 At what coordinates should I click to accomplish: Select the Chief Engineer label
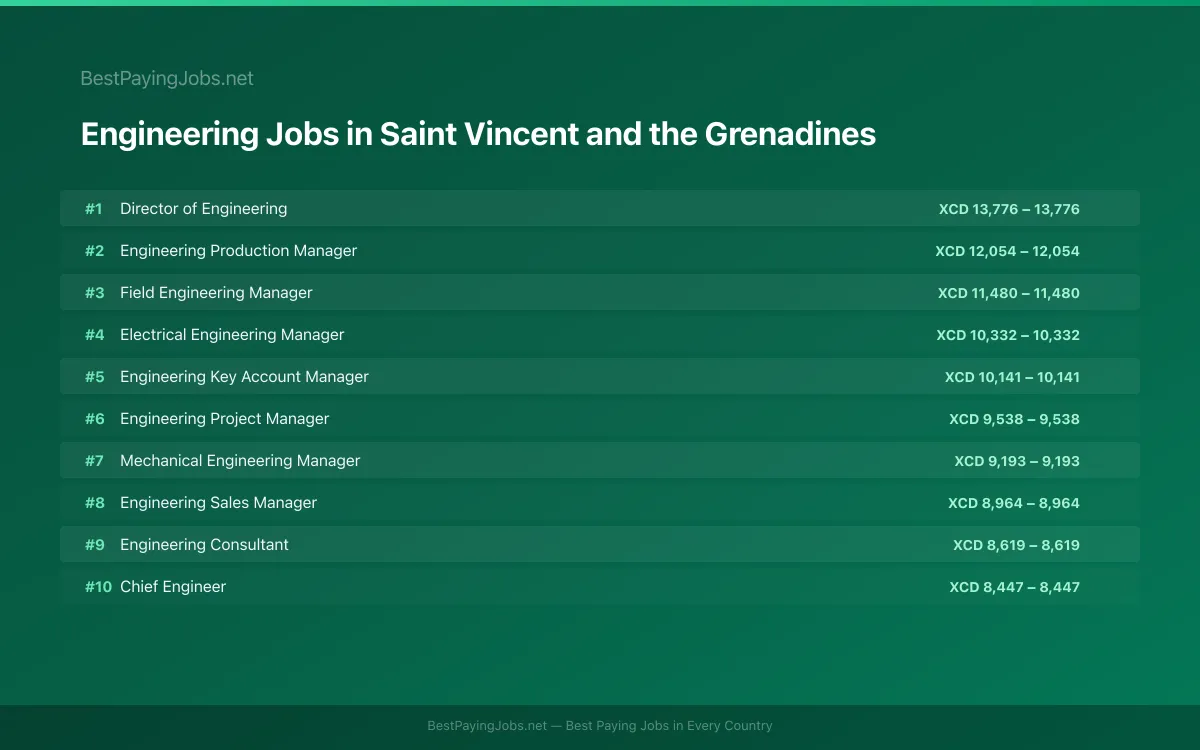click(x=173, y=587)
